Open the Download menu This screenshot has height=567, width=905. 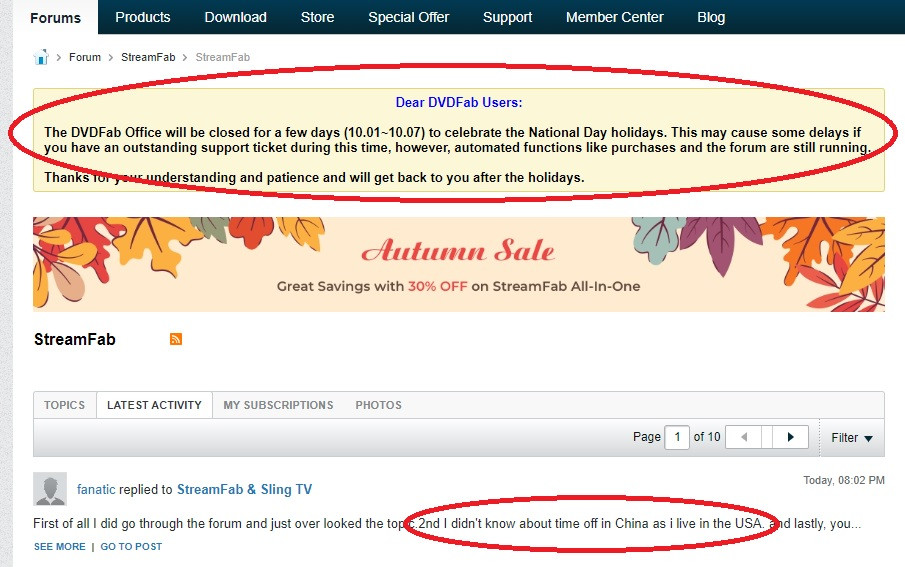(235, 17)
